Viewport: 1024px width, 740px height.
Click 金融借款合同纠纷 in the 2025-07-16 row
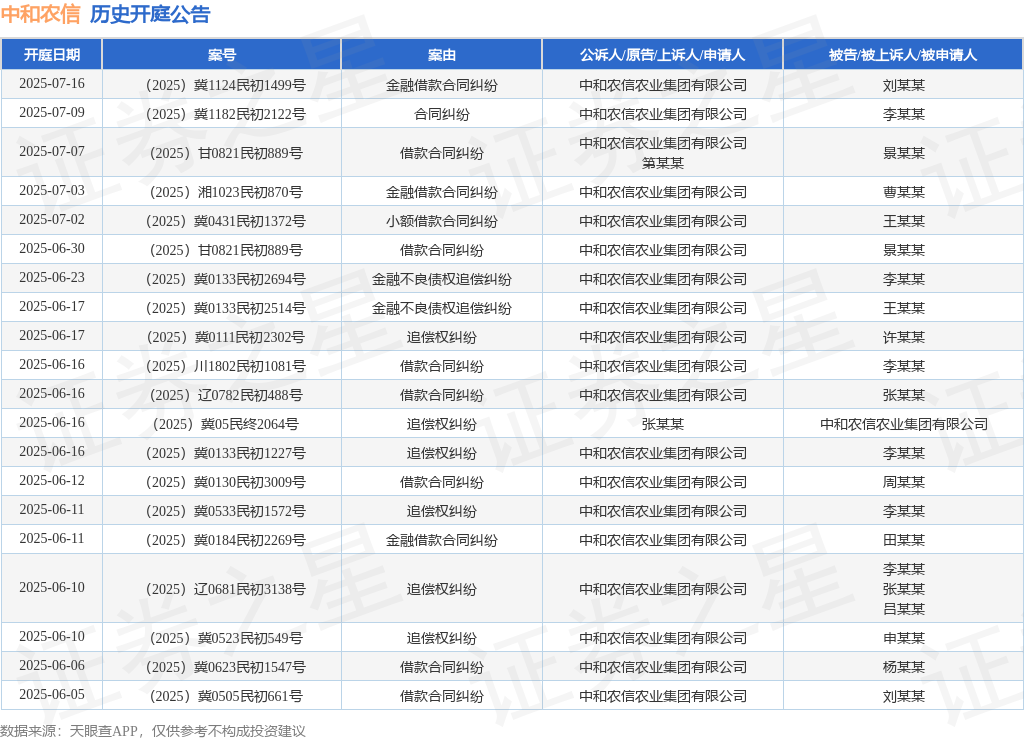pos(441,86)
